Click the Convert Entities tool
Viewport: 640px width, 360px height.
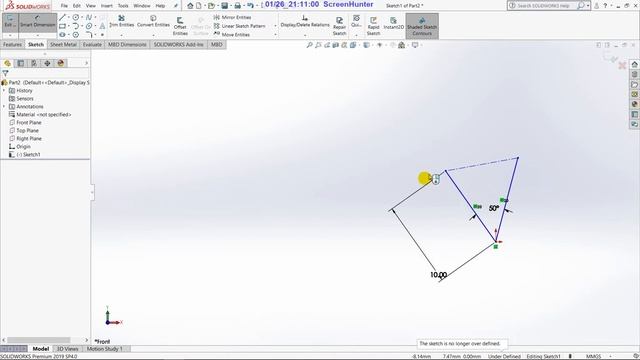pos(153,21)
